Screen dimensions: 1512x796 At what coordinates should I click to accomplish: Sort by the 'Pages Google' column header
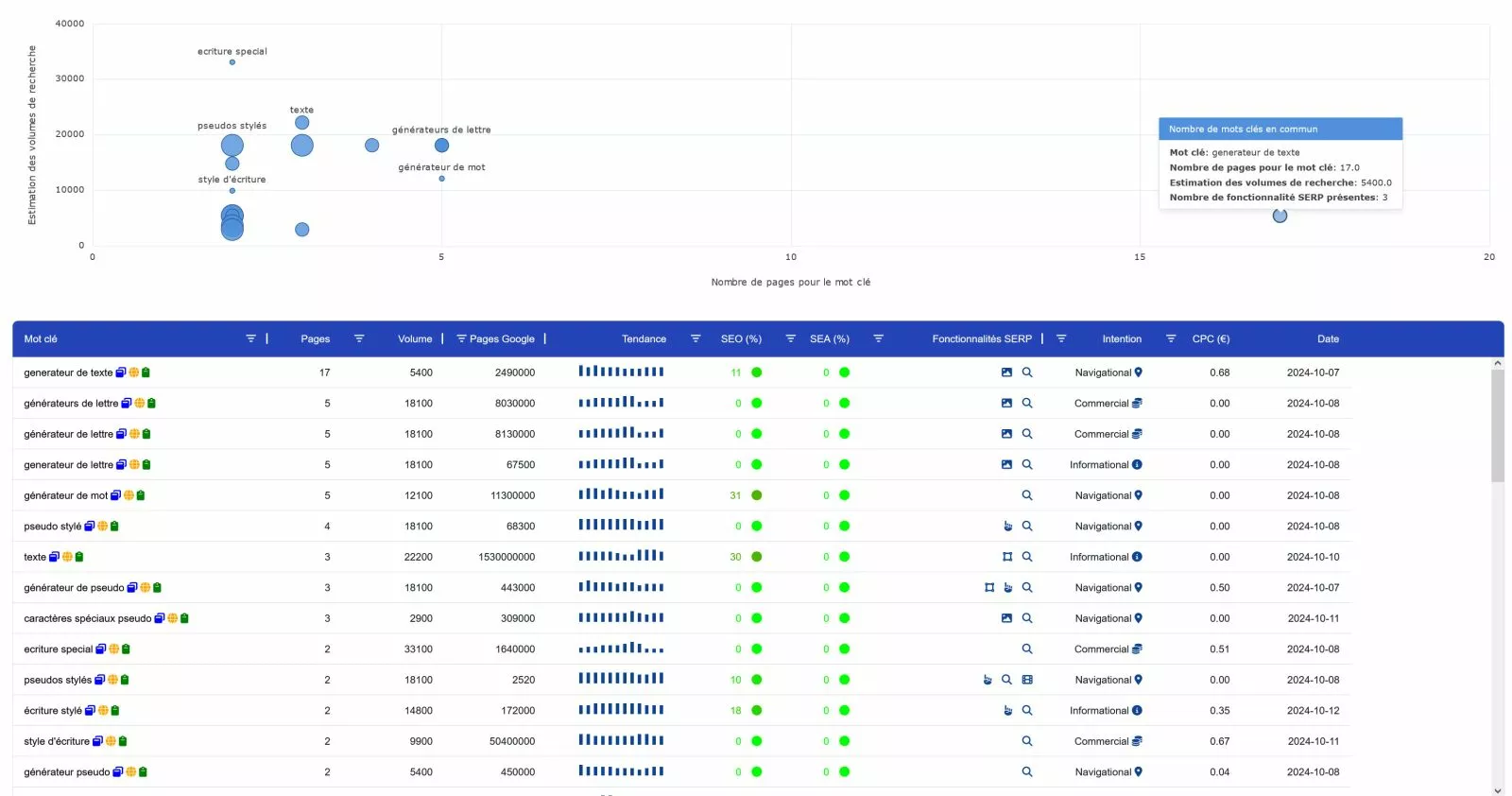[x=502, y=338]
